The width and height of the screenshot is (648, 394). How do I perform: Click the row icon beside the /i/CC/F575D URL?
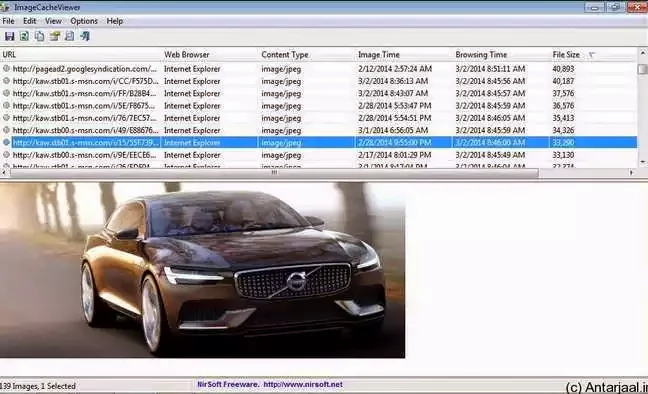pyautogui.click(x=6, y=81)
